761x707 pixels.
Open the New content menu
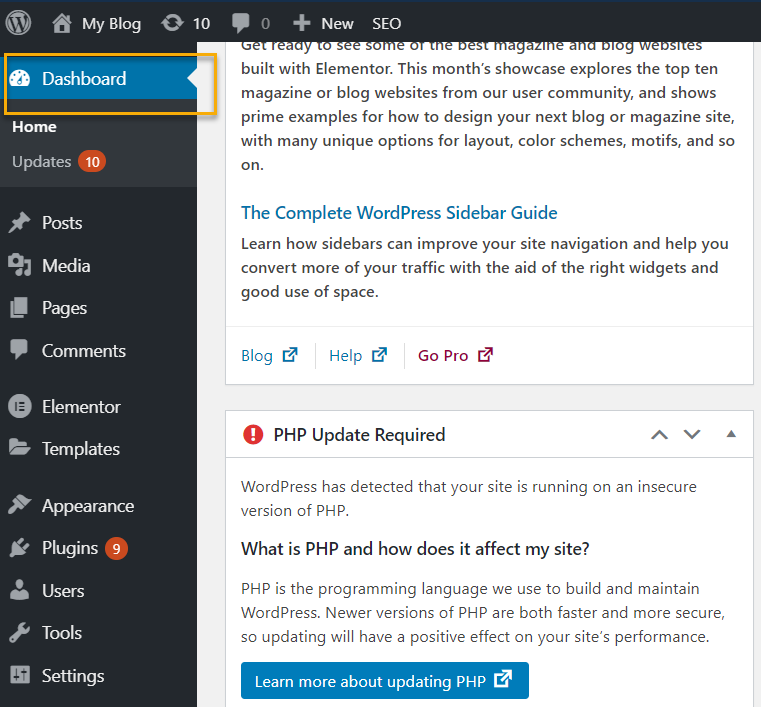point(337,23)
